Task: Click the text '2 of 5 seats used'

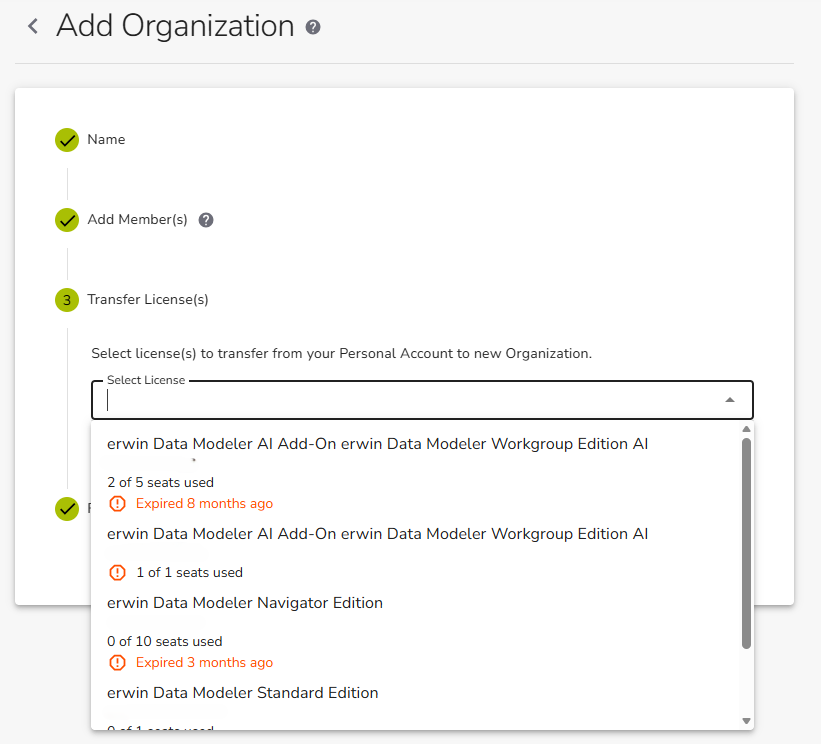Action: coord(160,482)
